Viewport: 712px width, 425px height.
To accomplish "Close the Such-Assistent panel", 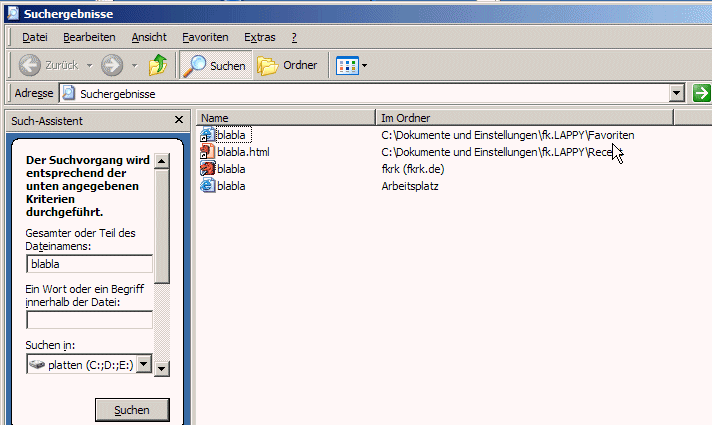I will (x=178, y=121).
